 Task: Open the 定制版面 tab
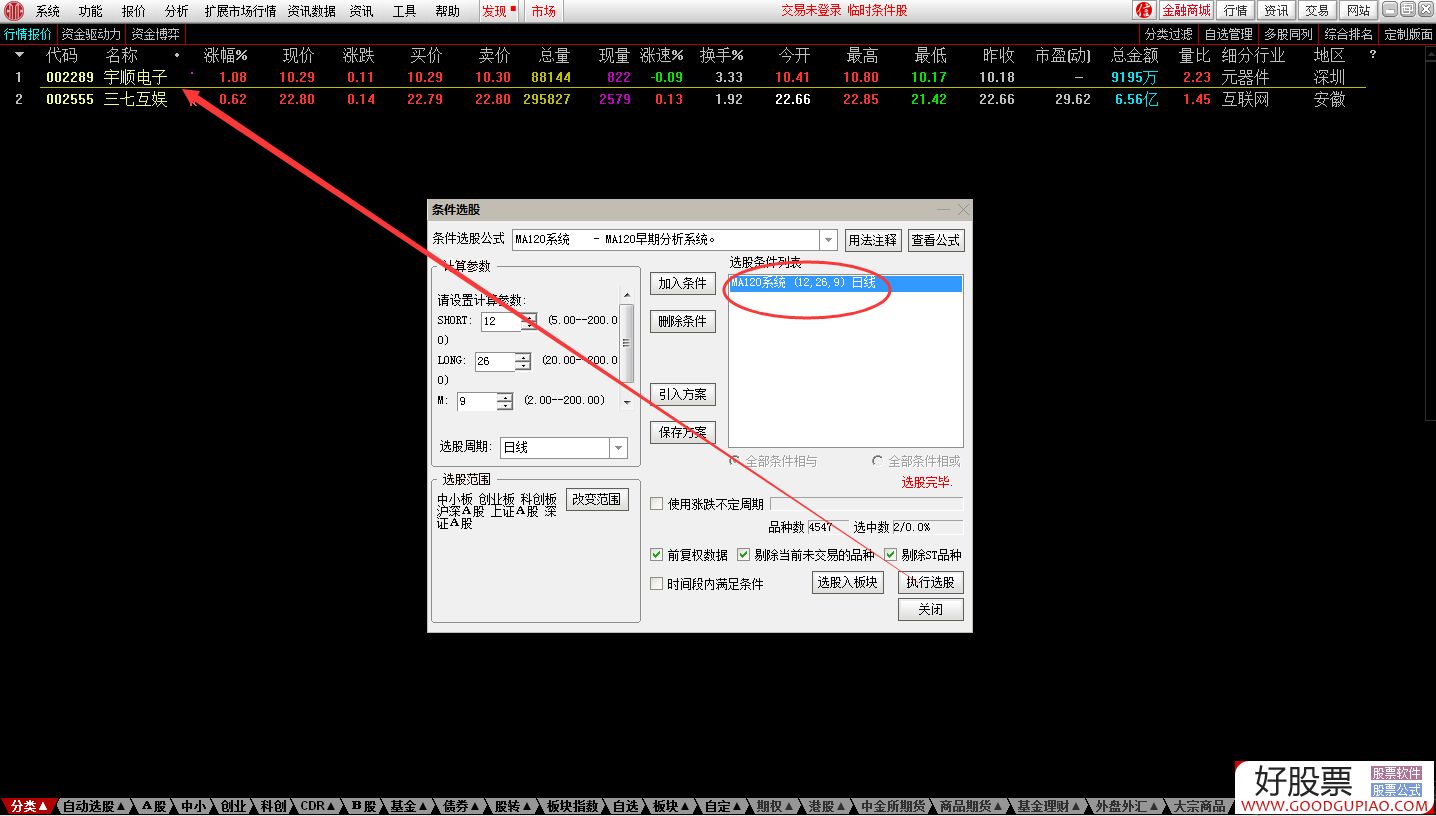coord(1408,34)
